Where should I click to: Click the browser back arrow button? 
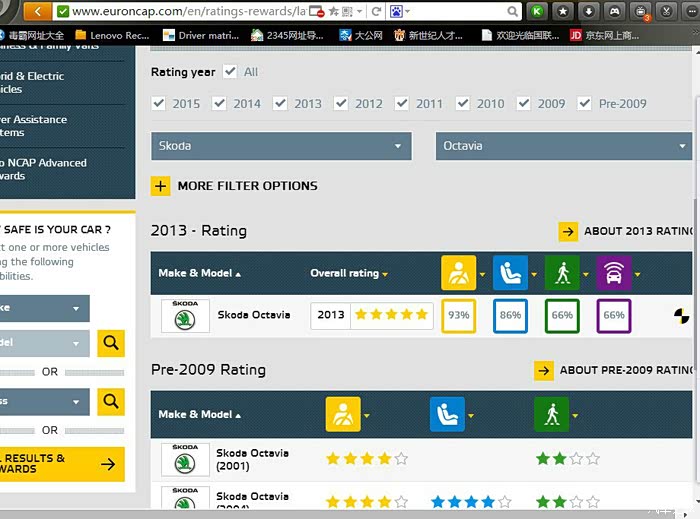click(x=37, y=11)
